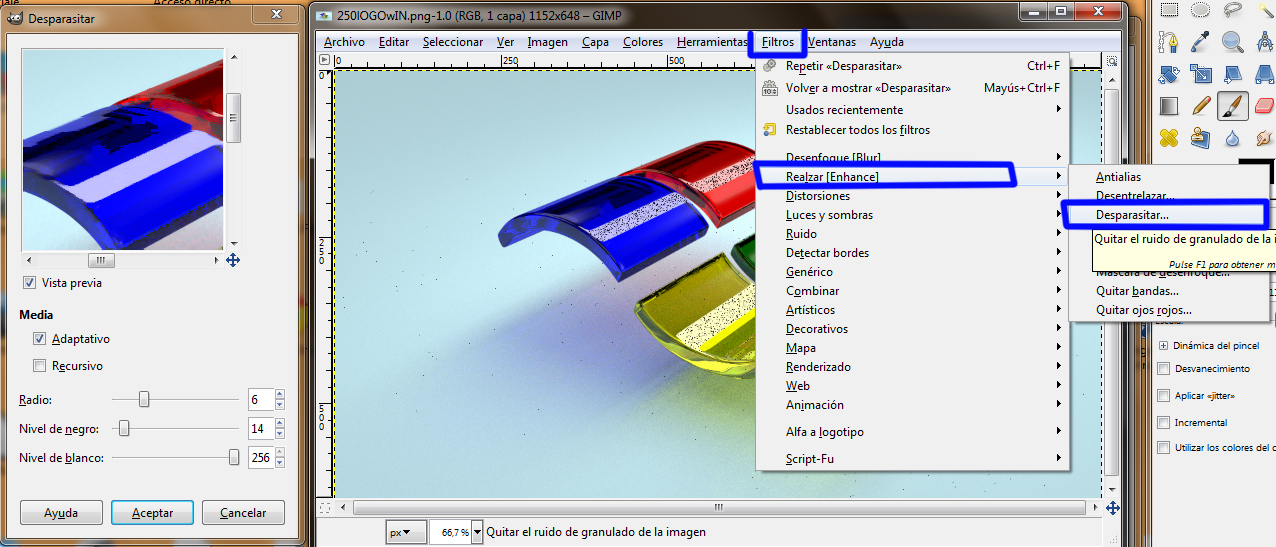Open the Archivo menu
Image resolution: width=1276 pixels, height=547 pixels.
(344, 42)
